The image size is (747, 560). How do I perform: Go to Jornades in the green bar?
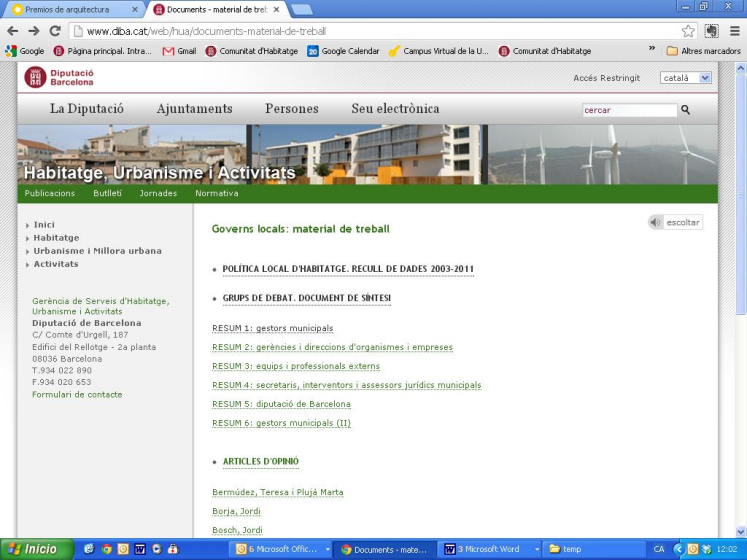[x=158, y=193]
